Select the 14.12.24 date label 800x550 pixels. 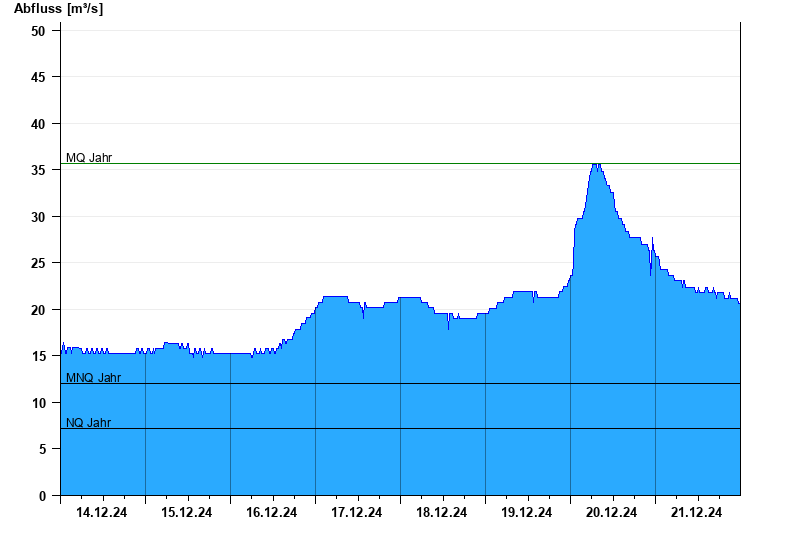tap(102, 512)
